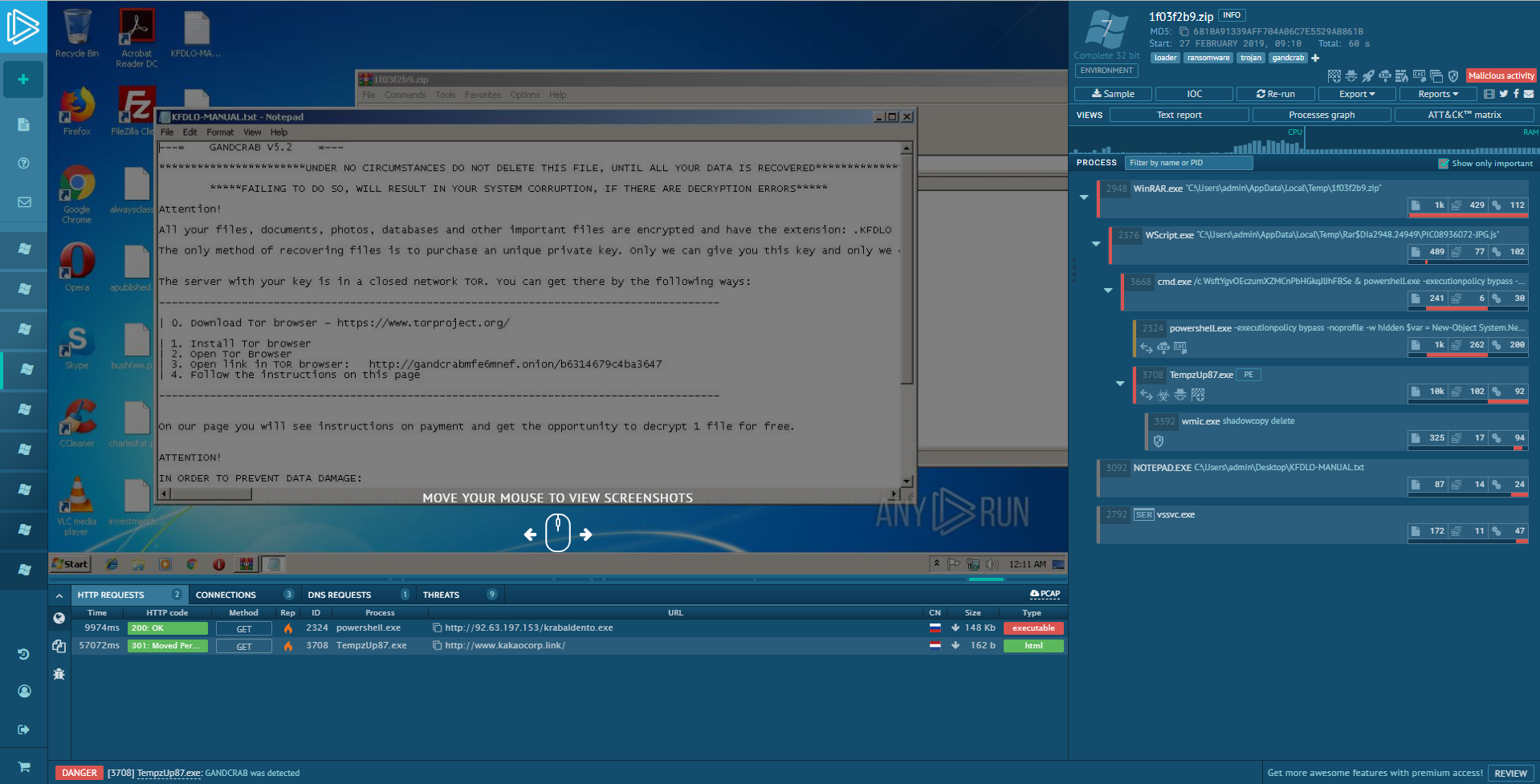Select the powershell.exe process row
Viewport: 1540px width, 784px height.
coord(1330,337)
